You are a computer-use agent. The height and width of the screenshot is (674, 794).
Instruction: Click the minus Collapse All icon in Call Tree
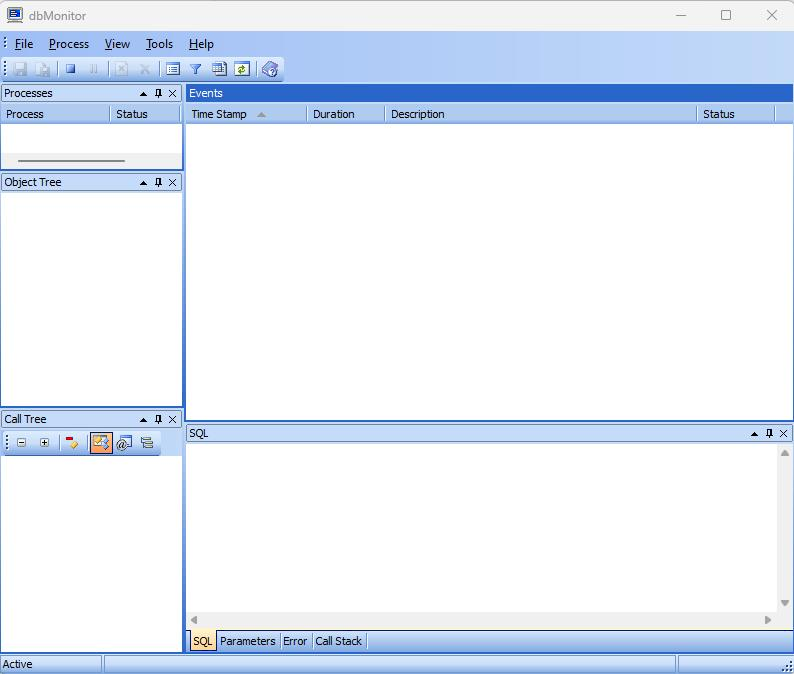tap(21, 443)
